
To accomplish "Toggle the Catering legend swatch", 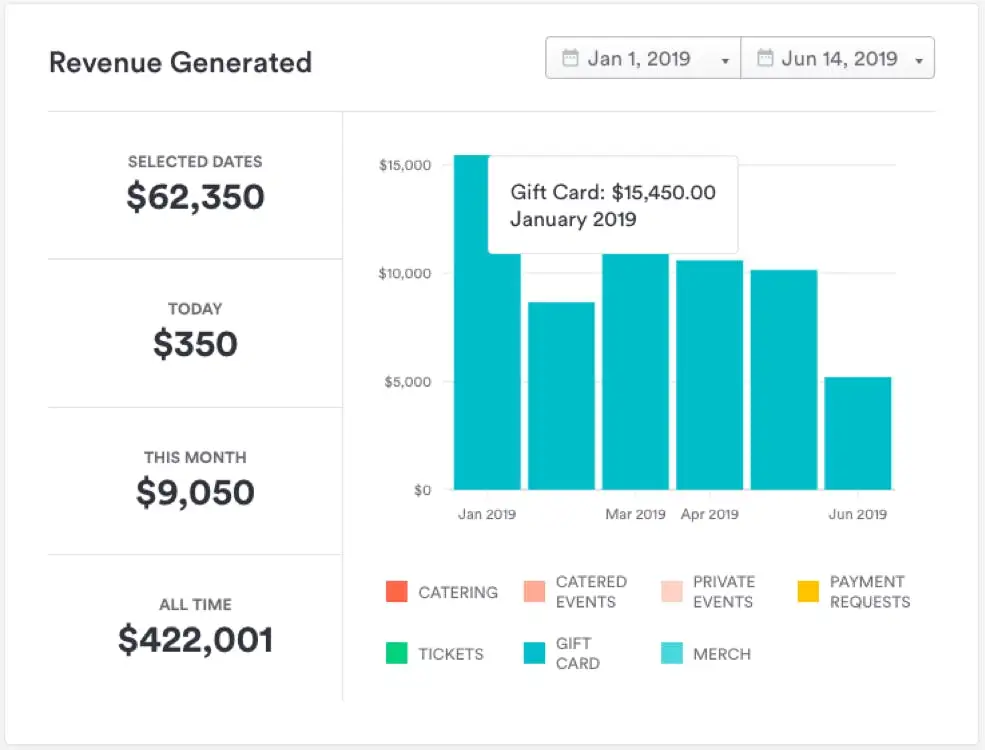I will click(x=397, y=592).
